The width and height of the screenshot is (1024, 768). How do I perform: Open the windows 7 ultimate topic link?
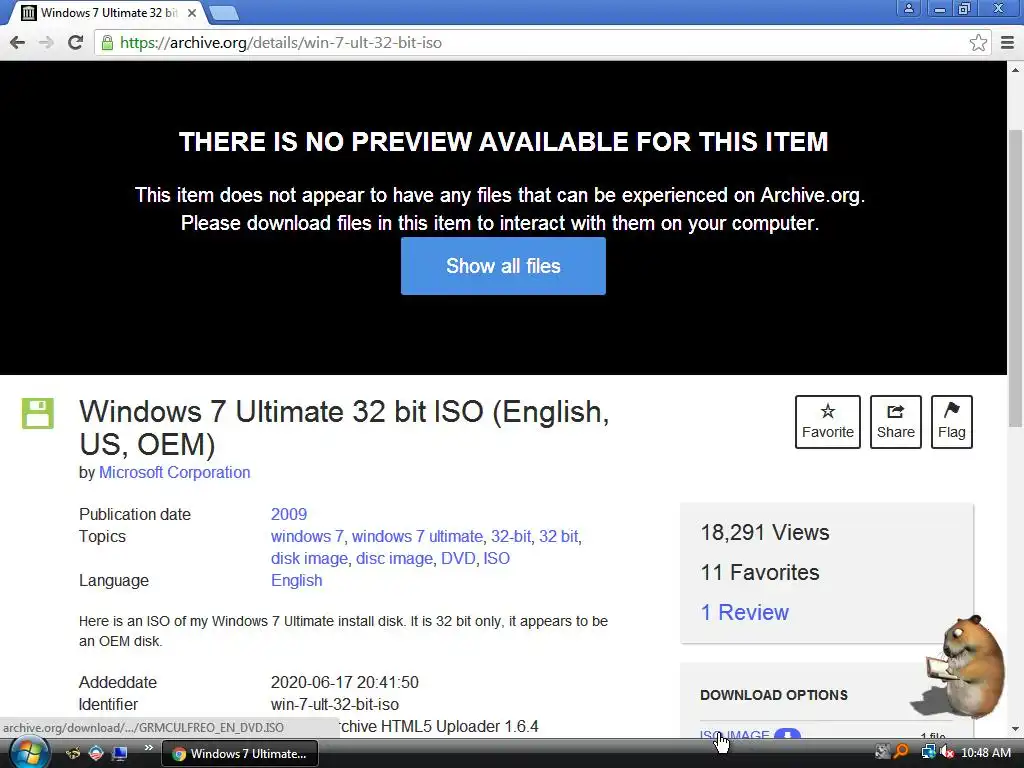pyautogui.click(x=417, y=536)
